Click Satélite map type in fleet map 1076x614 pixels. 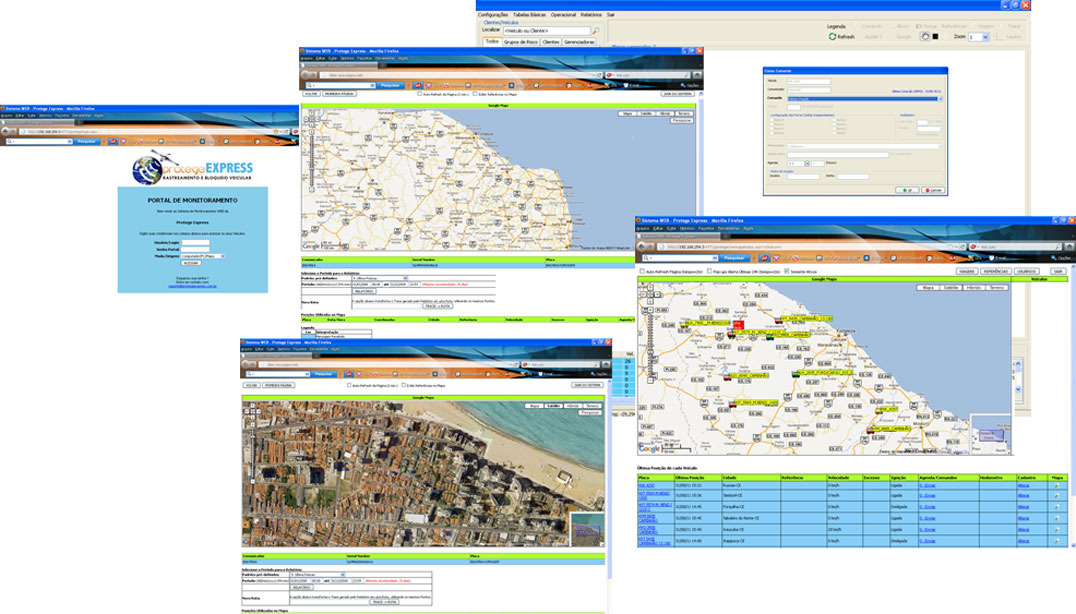(x=950, y=287)
